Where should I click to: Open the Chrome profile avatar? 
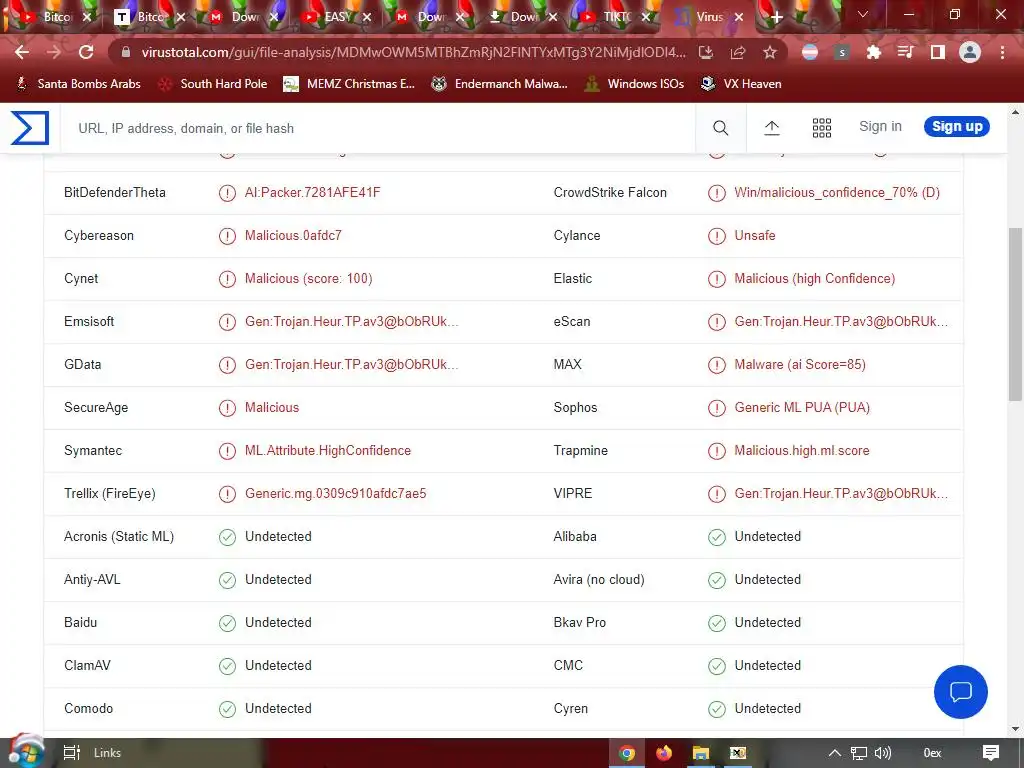[970, 52]
